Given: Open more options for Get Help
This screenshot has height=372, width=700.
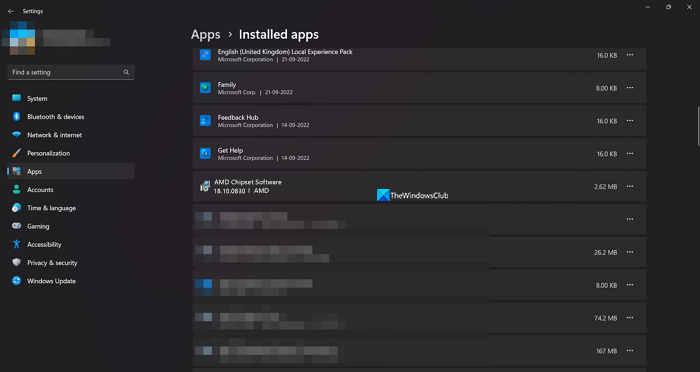Looking at the screenshot, I should click(x=630, y=154).
